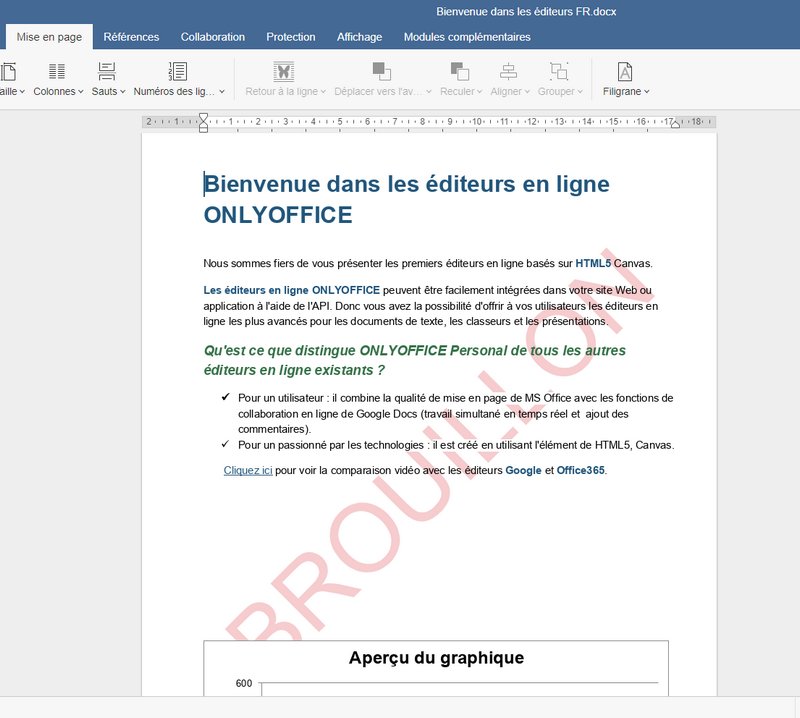Image resolution: width=800 pixels, height=718 pixels.
Task: Click the Aligner icon
Action: 508,71
